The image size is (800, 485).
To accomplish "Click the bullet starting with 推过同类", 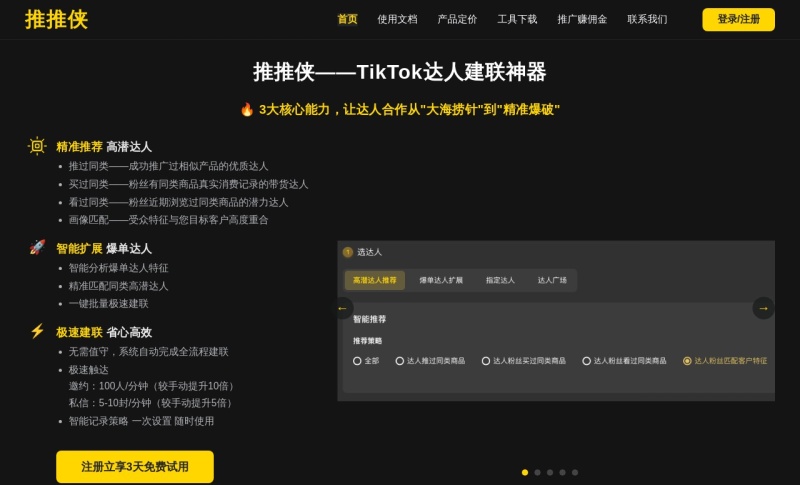I will point(168,166).
